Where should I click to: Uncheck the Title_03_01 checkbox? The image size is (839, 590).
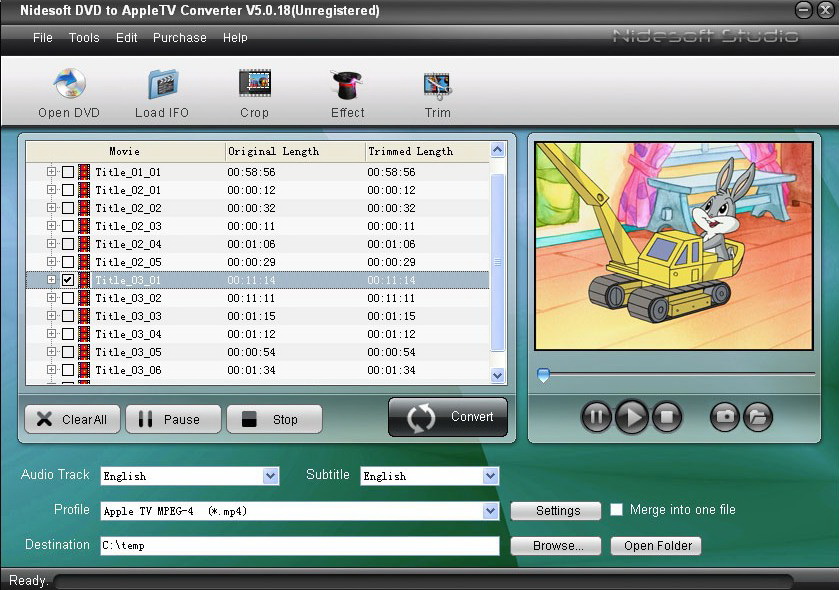click(68, 280)
